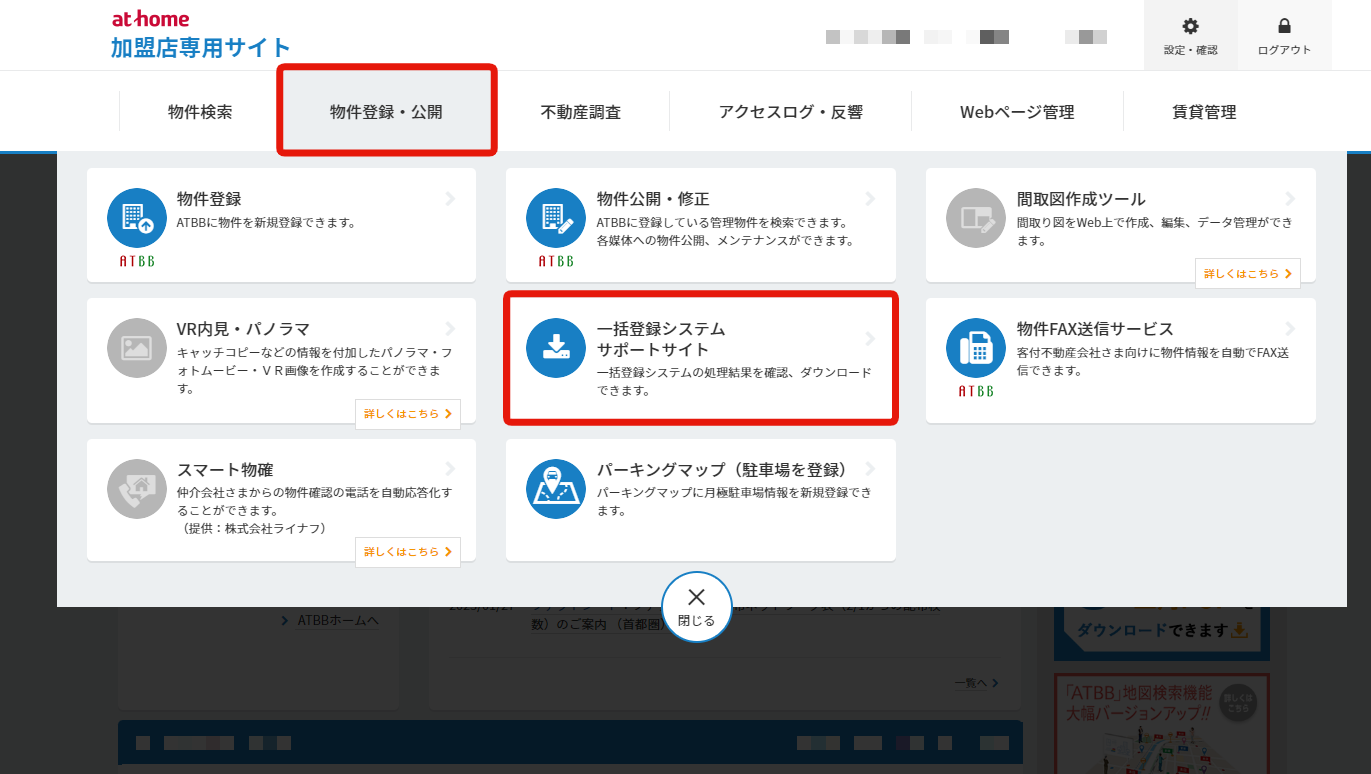Click the ATBB label under 物件登録 icon
Viewport: 1371px width, 774px height.
(137, 262)
